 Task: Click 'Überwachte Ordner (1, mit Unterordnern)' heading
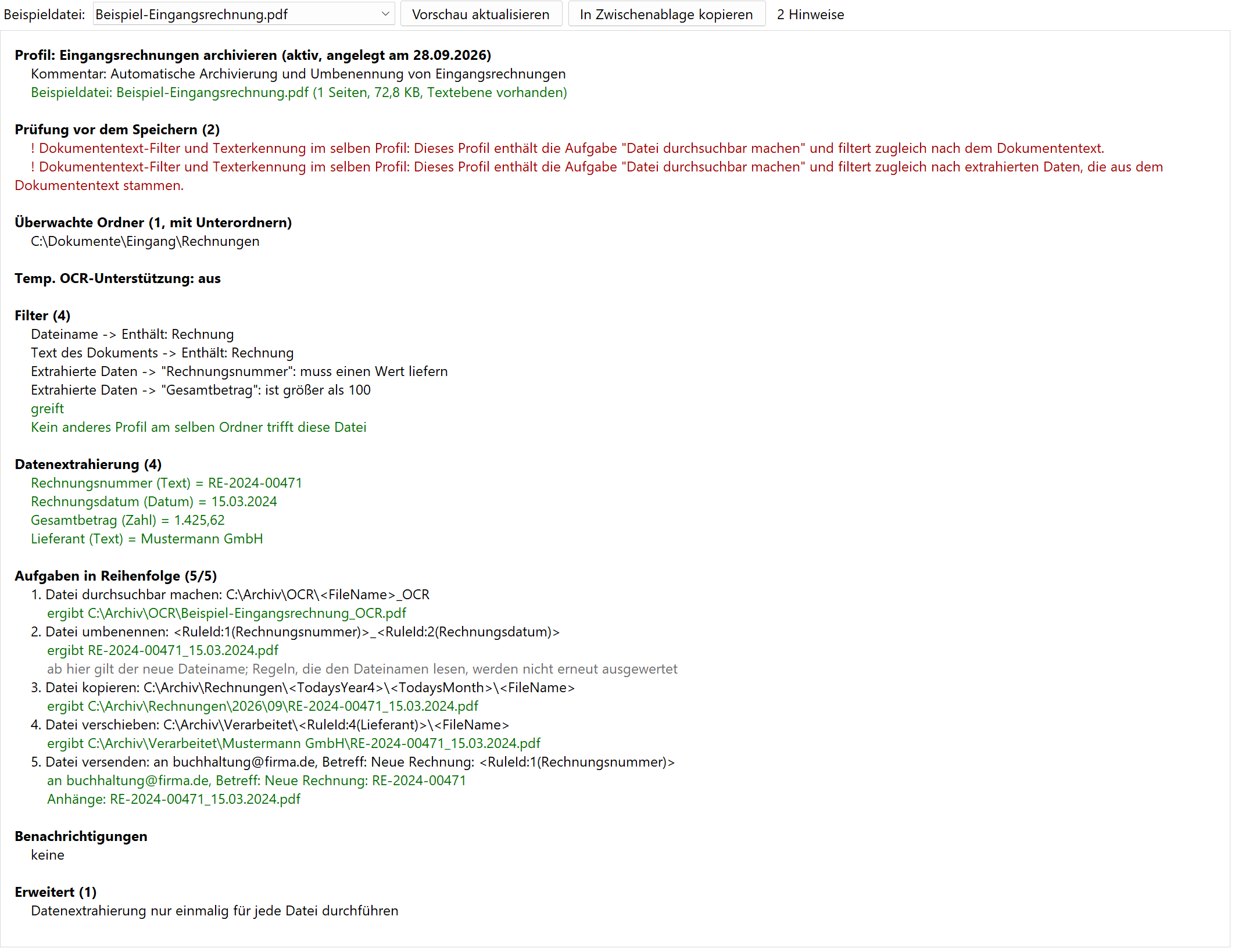point(153,223)
